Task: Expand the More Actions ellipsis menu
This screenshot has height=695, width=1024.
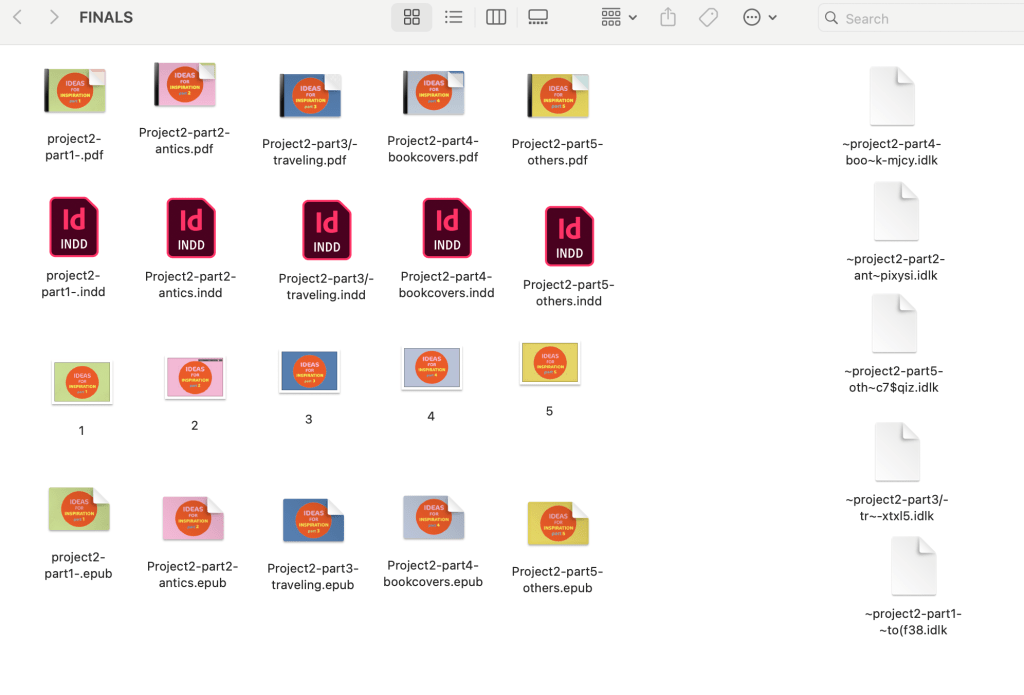Action: coord(759,18)
